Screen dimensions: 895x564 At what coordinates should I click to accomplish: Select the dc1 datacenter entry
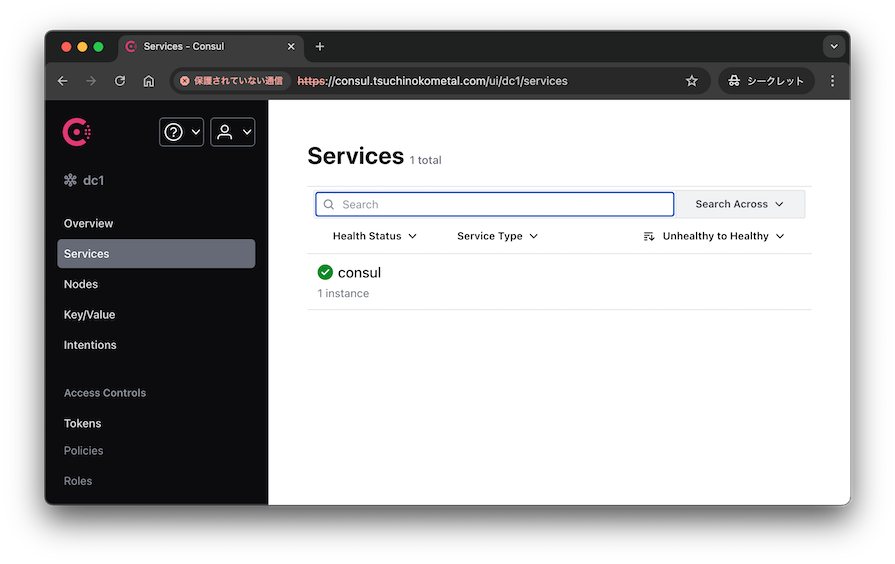[84, 180]
